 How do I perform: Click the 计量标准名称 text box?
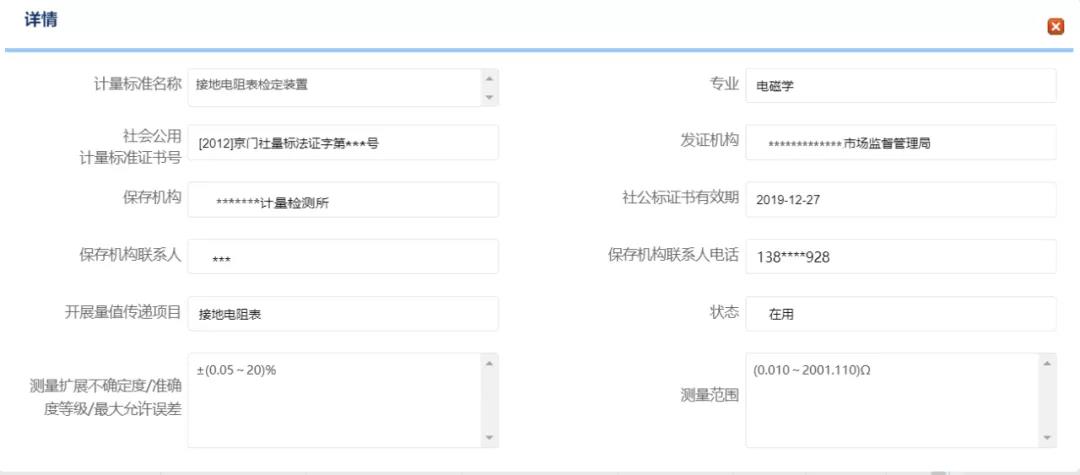335,85
